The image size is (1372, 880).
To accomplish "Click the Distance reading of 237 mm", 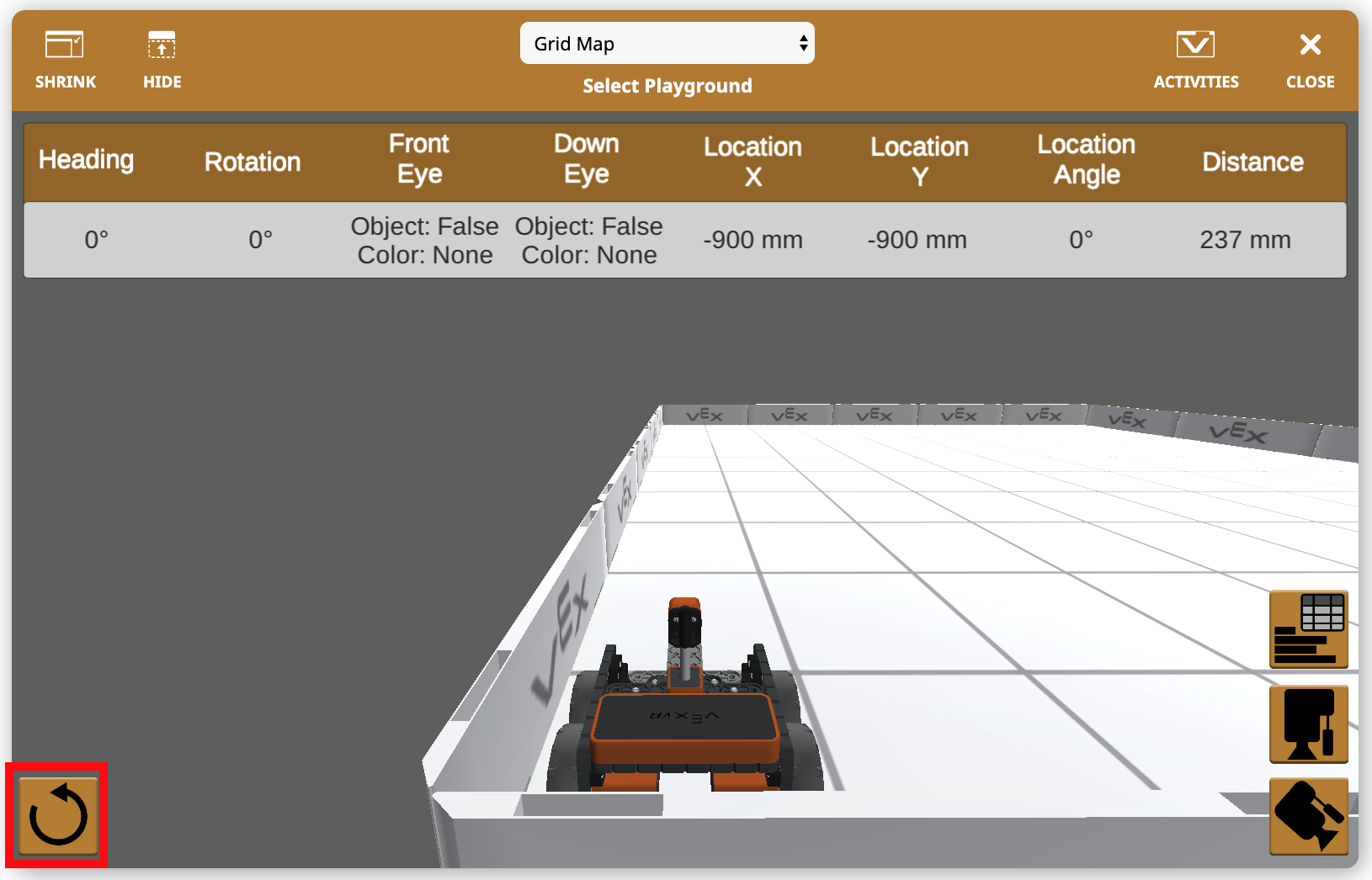I will pos(1246,240).
